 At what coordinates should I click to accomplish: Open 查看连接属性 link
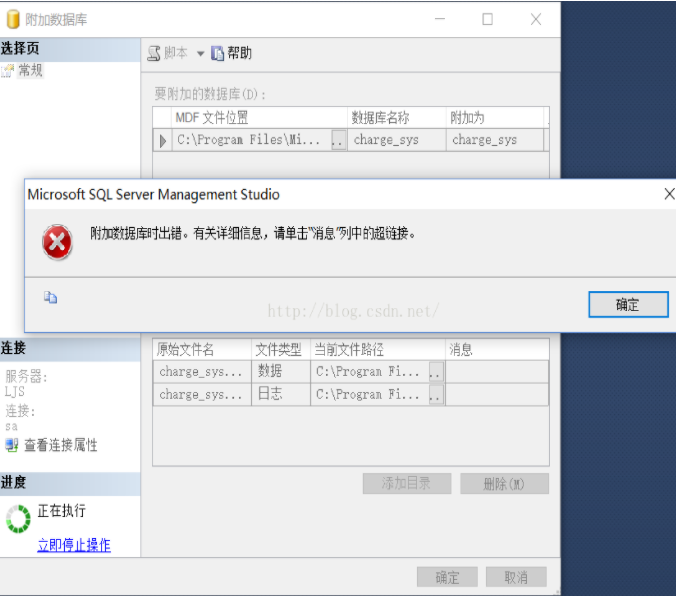[x=61, y=445]
